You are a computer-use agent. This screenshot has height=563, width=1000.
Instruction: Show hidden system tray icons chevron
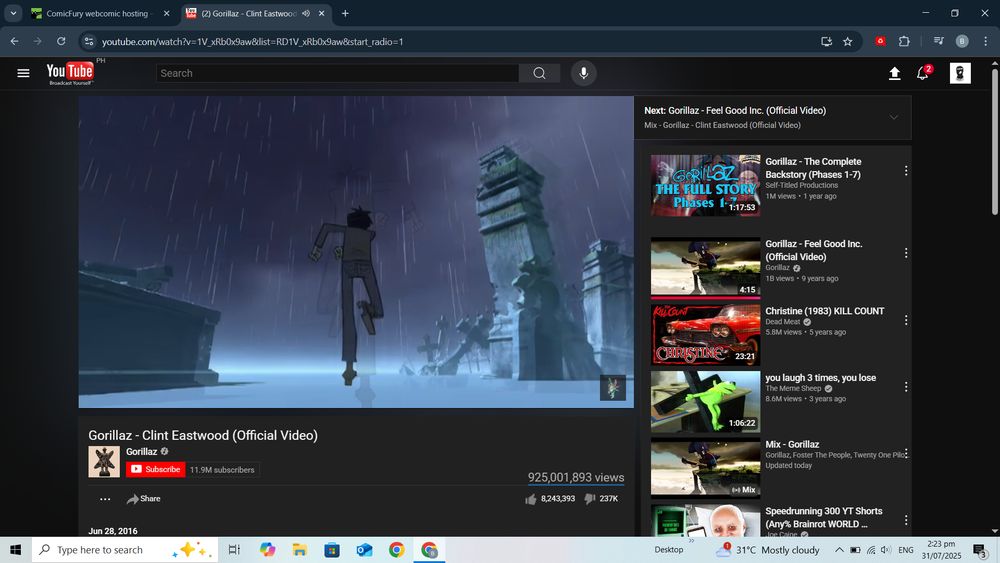pyautogui.click(x=839, y=550)
